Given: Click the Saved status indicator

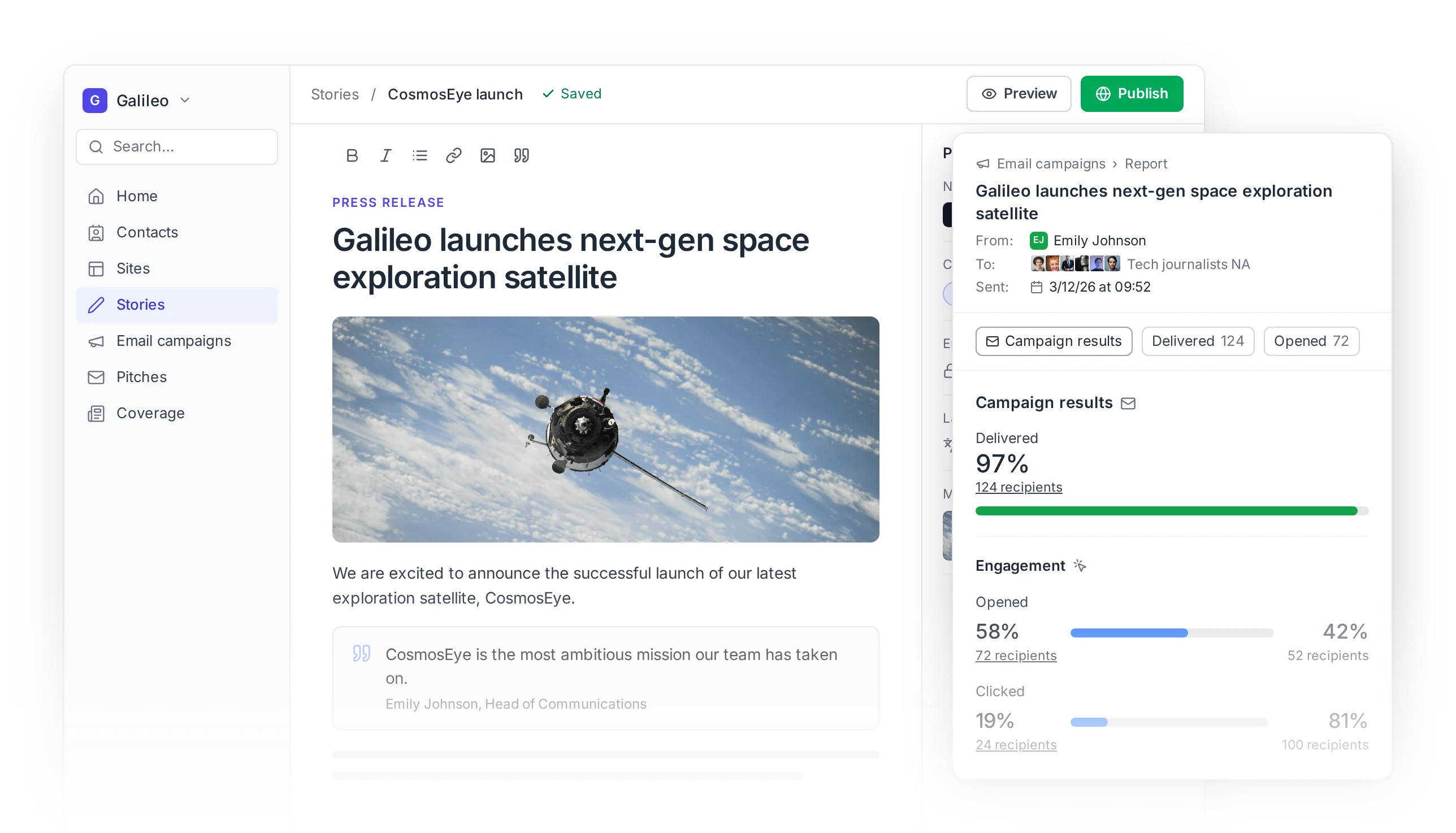Looking at the screenshot, I should click(x=571, y=94).
